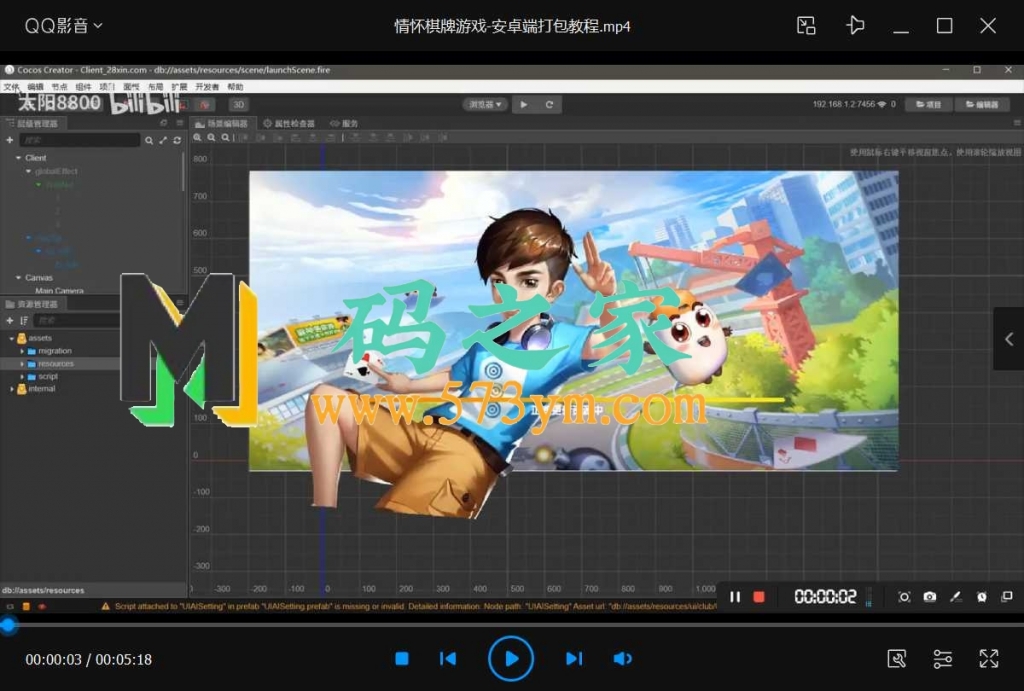The height and width of the screenshot is (691, 1024).
Task: Open the QQ影音 main menu dropdown
Action: [63, 25]
